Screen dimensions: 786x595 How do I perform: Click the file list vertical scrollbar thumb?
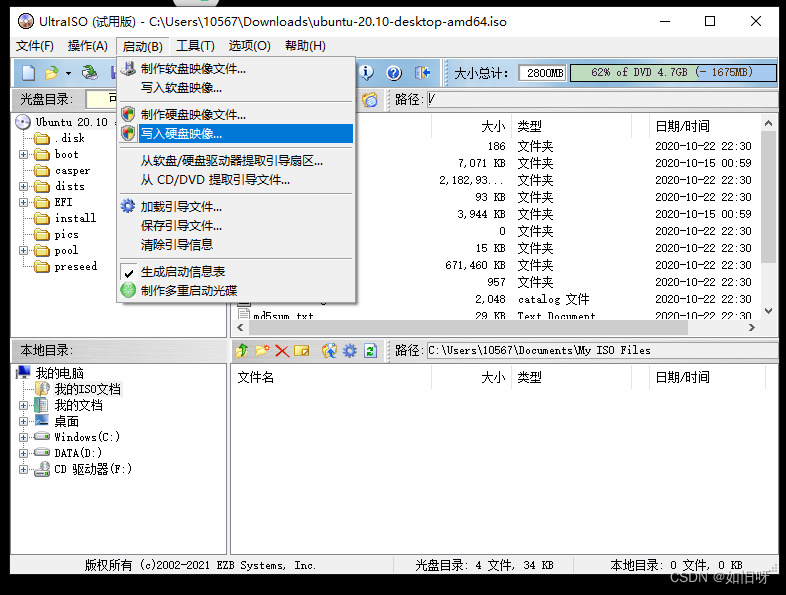pos(768,196)
